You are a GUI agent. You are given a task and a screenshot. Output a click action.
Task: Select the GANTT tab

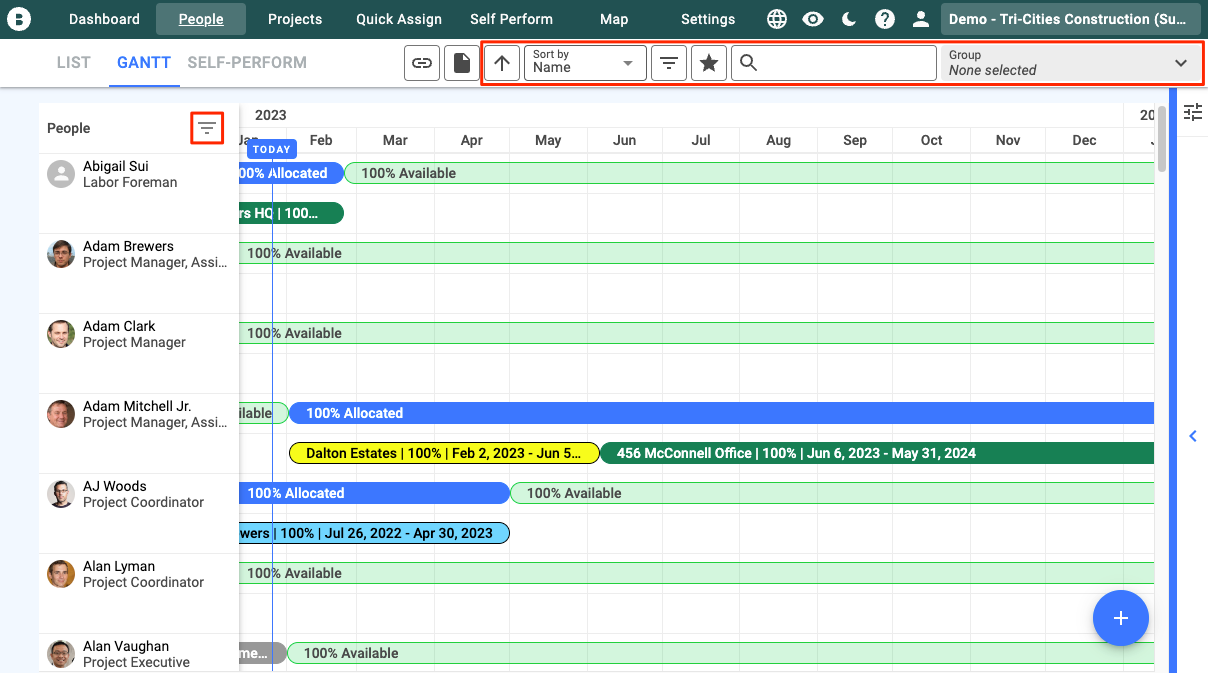(x=144, y=62)
